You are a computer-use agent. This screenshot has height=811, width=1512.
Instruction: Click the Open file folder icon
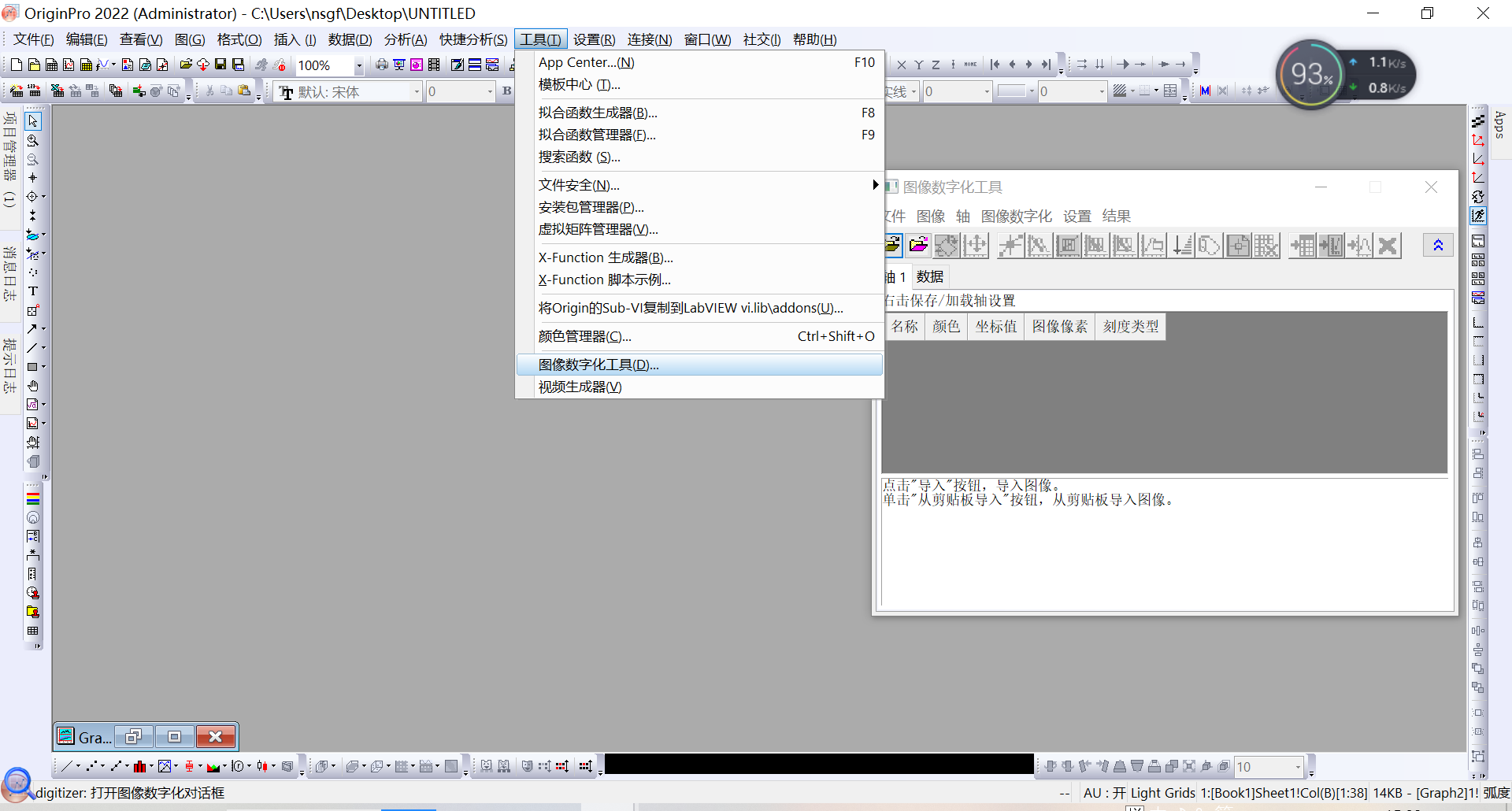coord(186,65)
